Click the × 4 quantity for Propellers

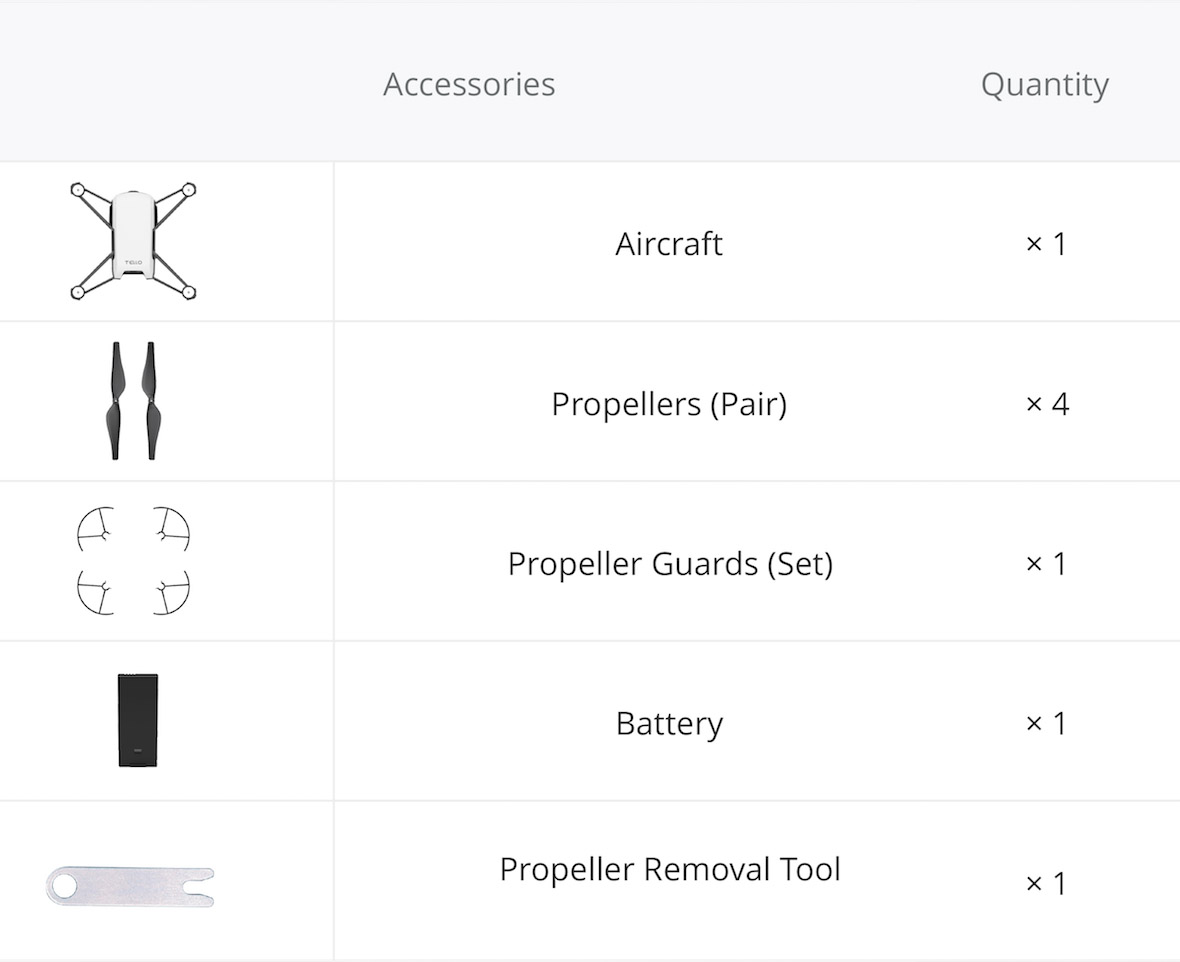tap(1047, 404)
